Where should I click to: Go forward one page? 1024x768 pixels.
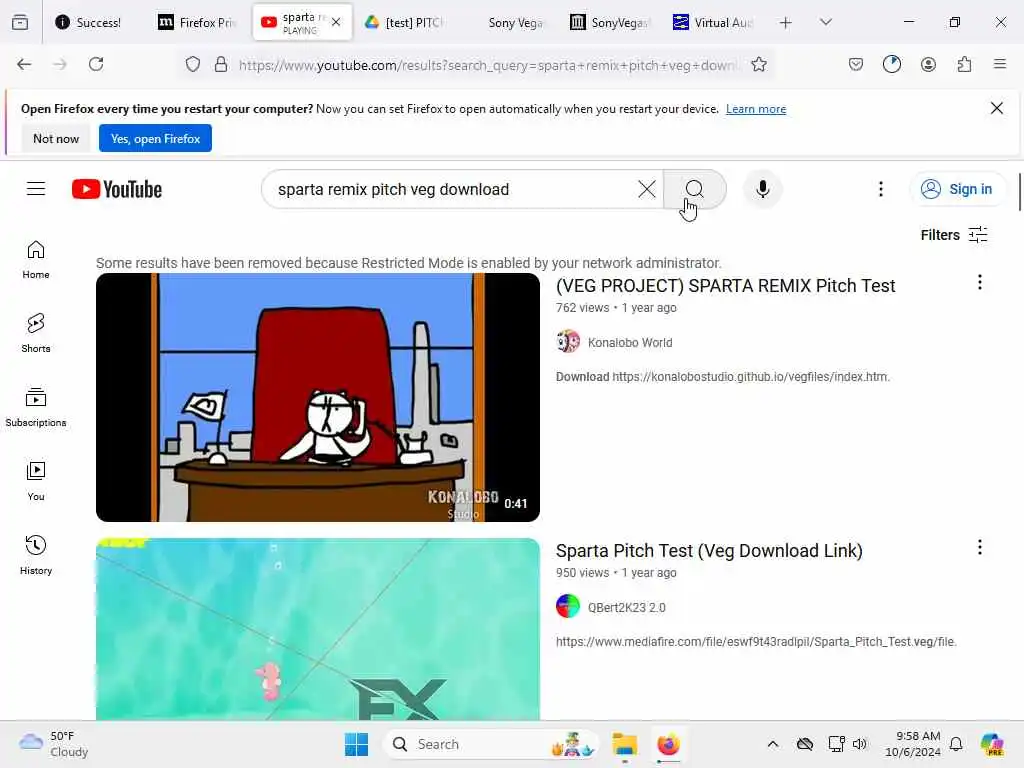60,64
